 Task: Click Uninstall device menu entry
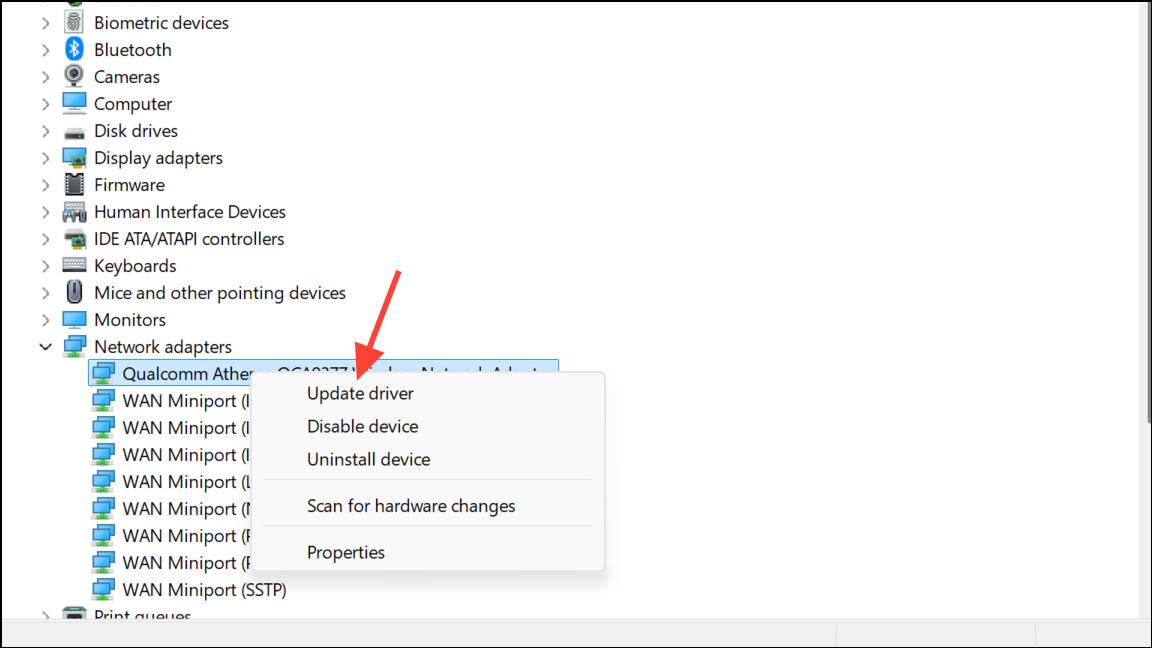(368, 459)
